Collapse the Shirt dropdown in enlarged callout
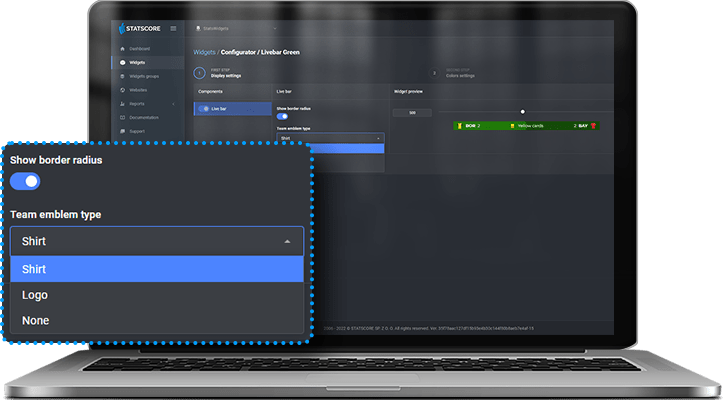Screen dimensions: 726x400 click(x=156, y=241)
